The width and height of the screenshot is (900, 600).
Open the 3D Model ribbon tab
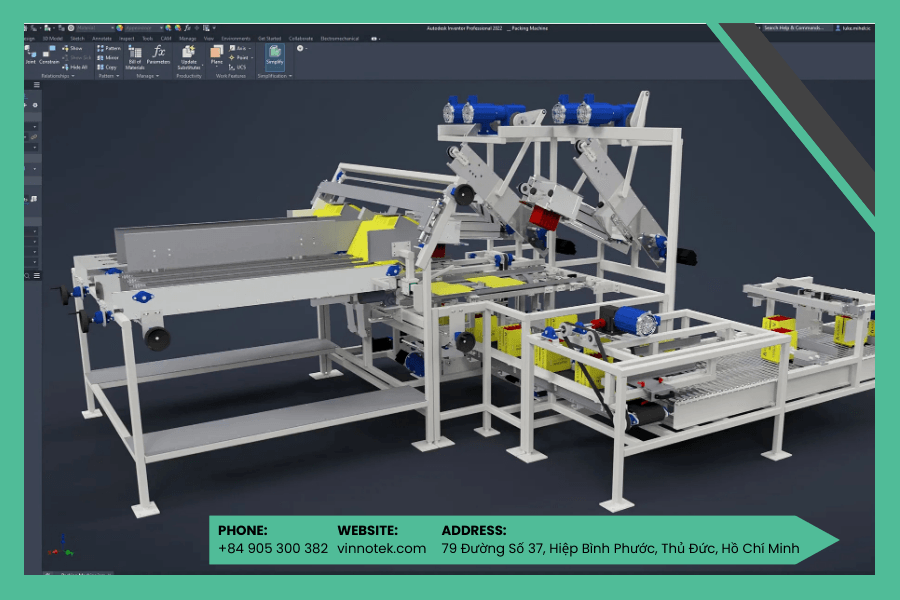pos(53,38)
